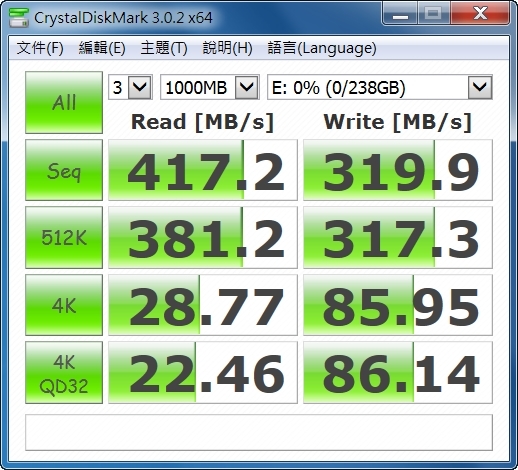The height and width of the screenshot is (470, 518).
Task: Start the 512K random test
Action: [64, 237]
